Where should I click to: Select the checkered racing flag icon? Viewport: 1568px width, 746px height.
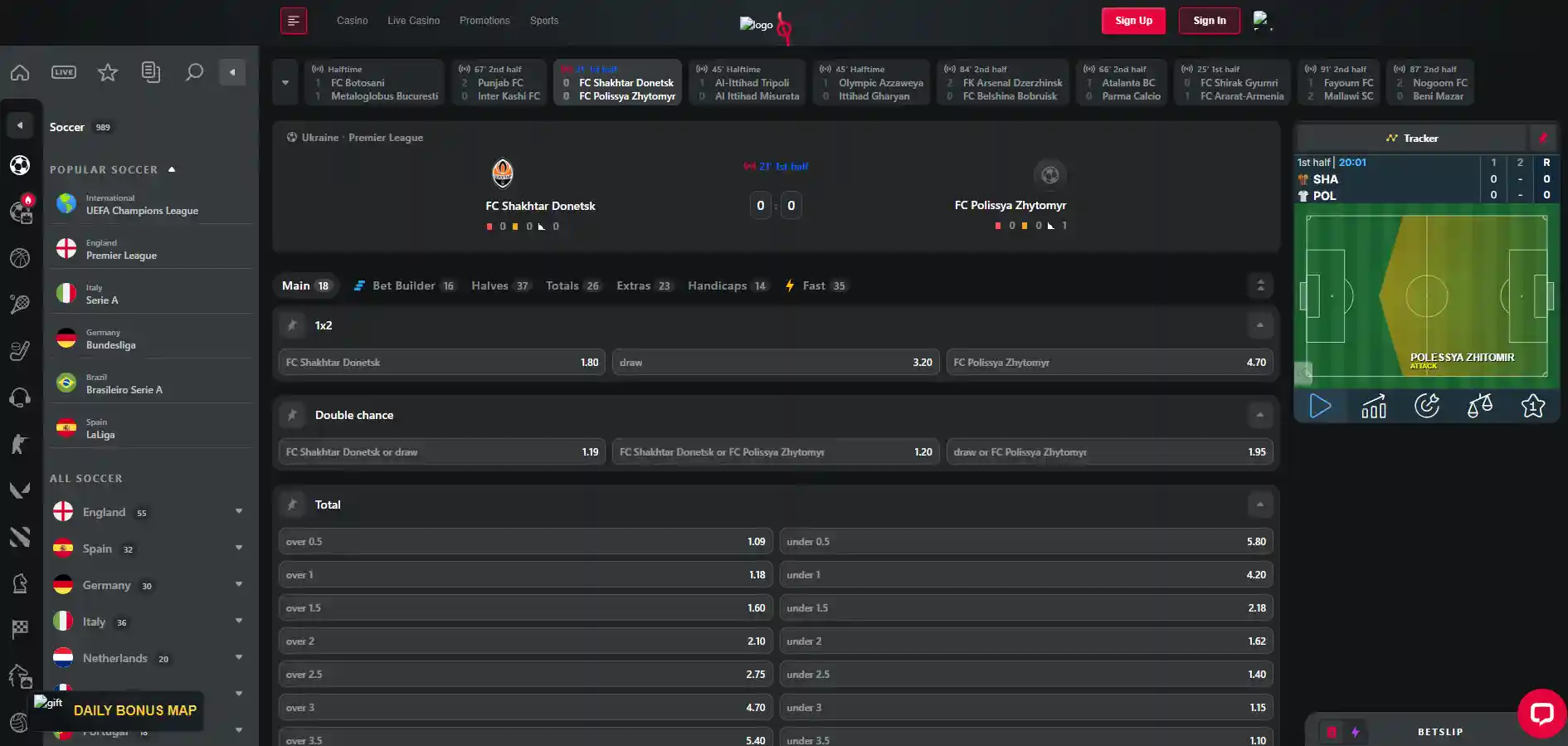point(20,630)
